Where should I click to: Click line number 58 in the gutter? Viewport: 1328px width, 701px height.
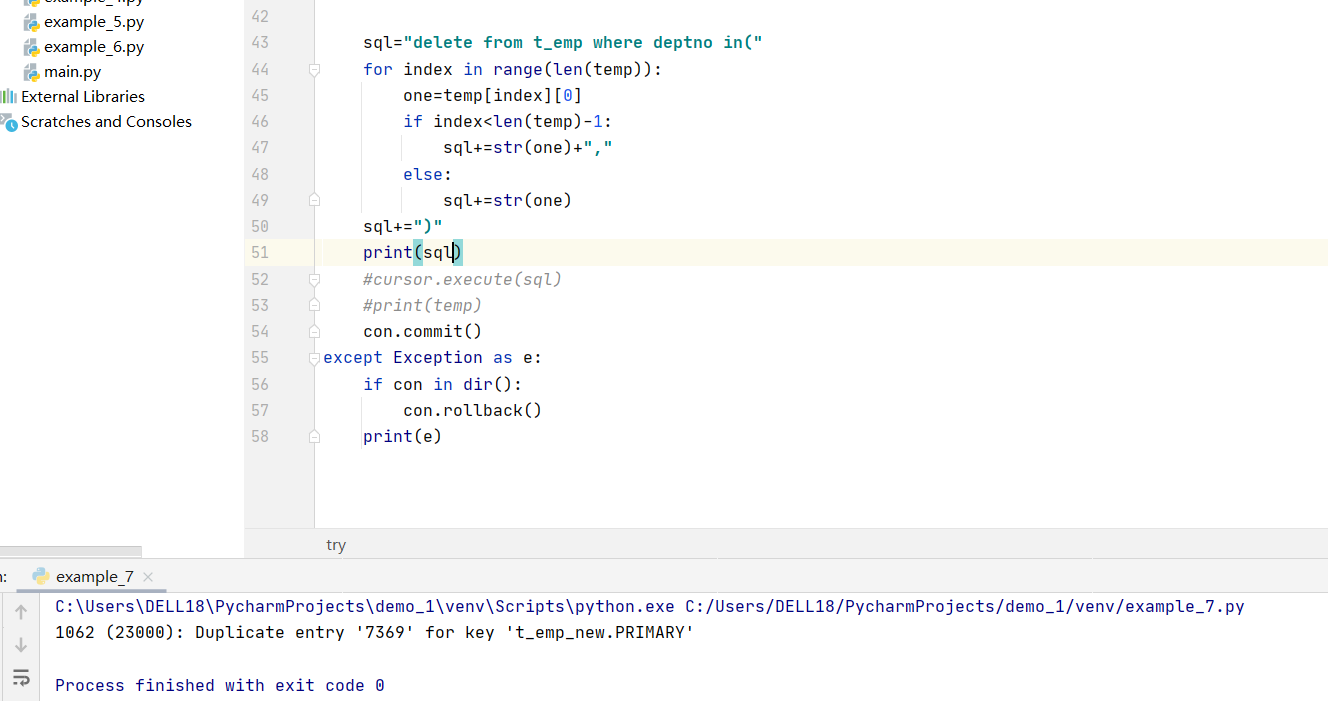(260, 437)
